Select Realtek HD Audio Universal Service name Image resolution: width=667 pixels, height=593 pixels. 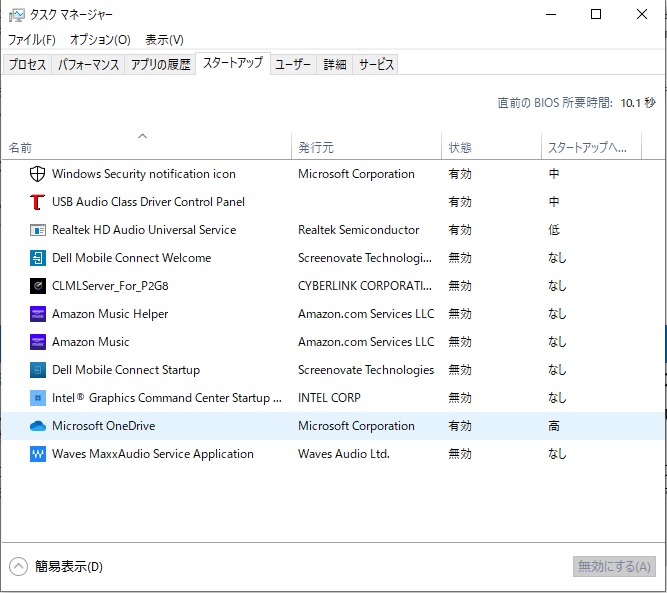tap(144, 230)
